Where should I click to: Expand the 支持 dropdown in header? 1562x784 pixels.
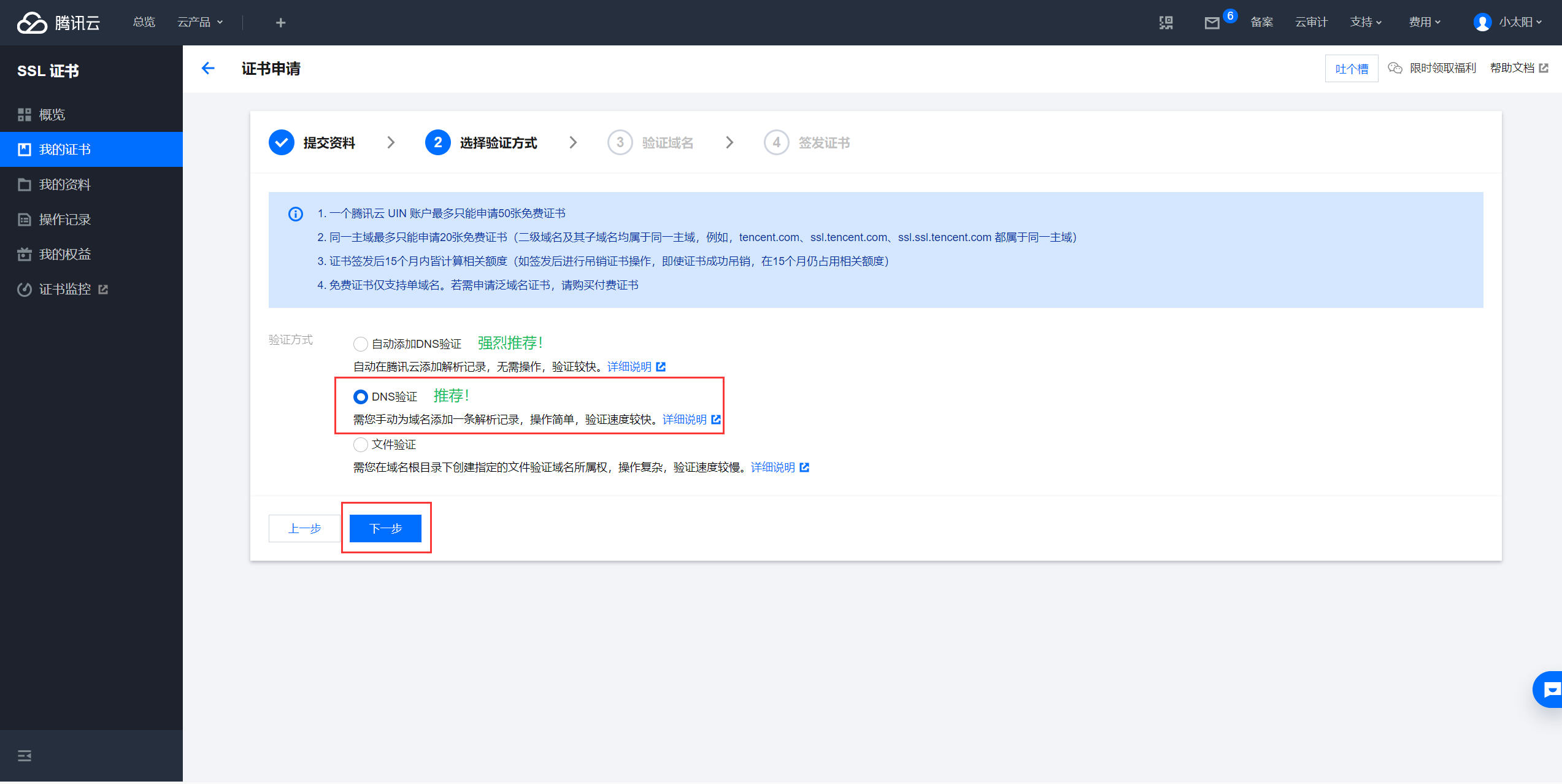[x=1366, y=23]
